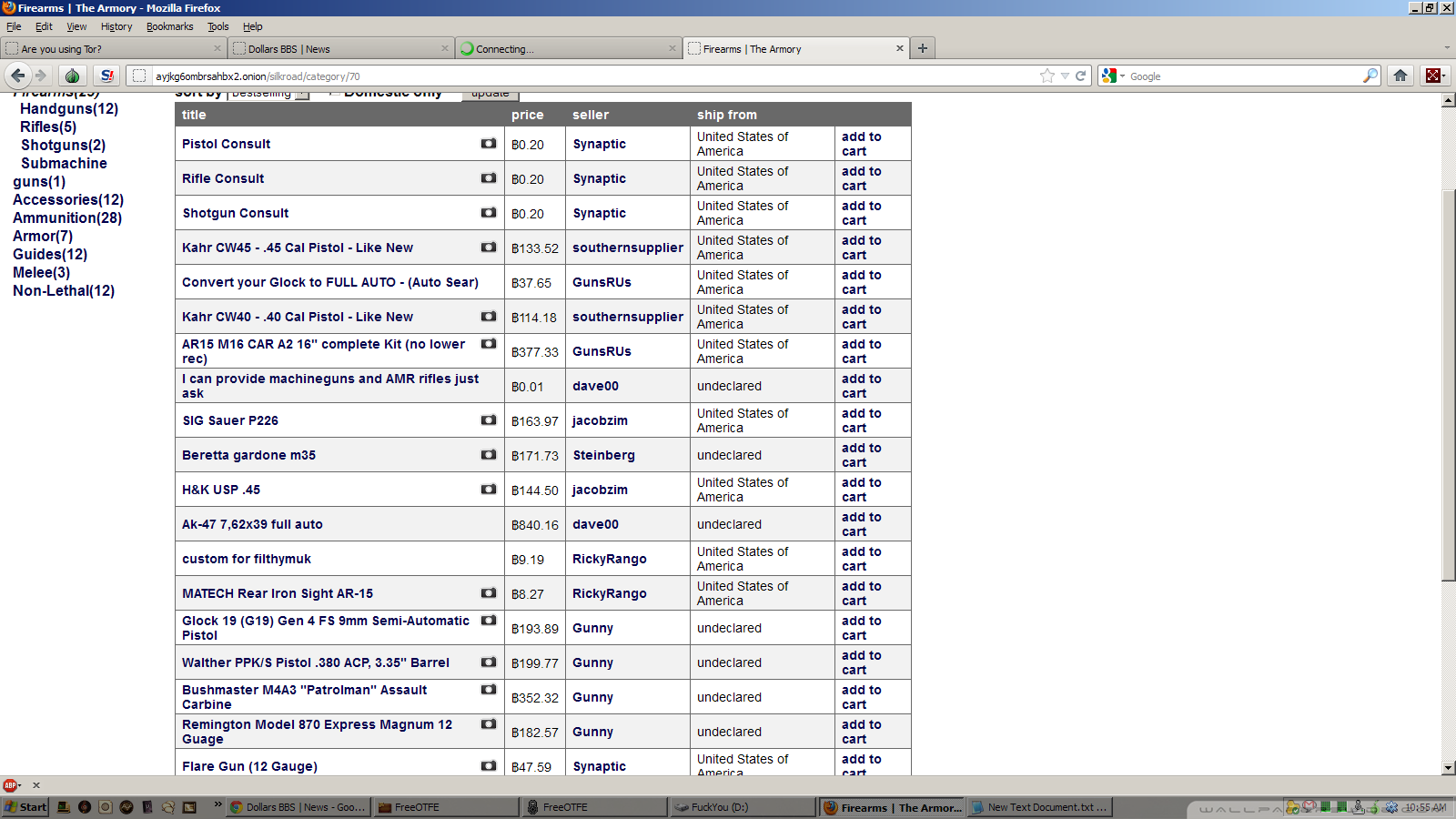View photo icon for Pistol Consult
Image resolution: width=1456 pixels, height=819 pixels.
click(489, 144)
